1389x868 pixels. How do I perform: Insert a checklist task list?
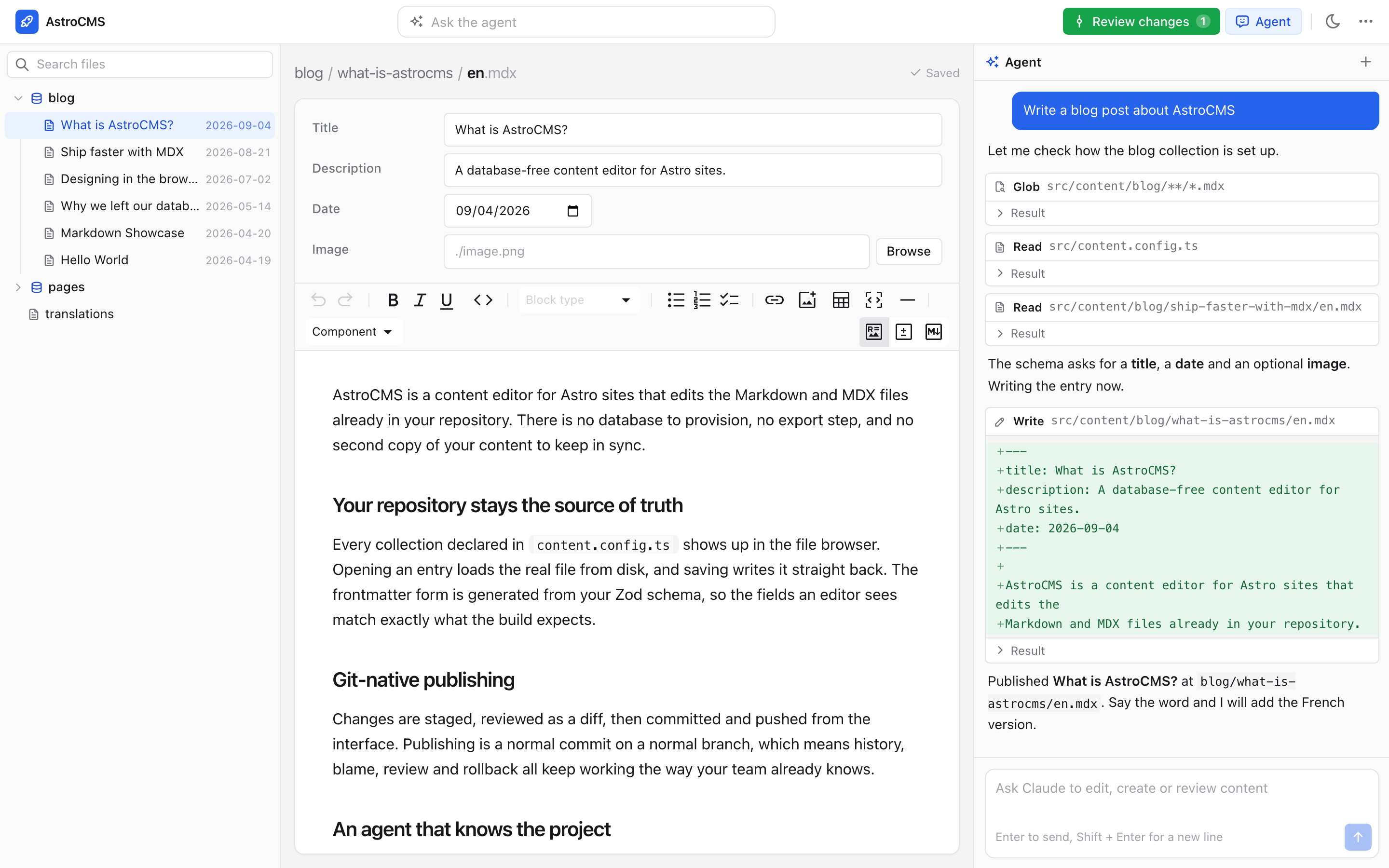[729, 299]
